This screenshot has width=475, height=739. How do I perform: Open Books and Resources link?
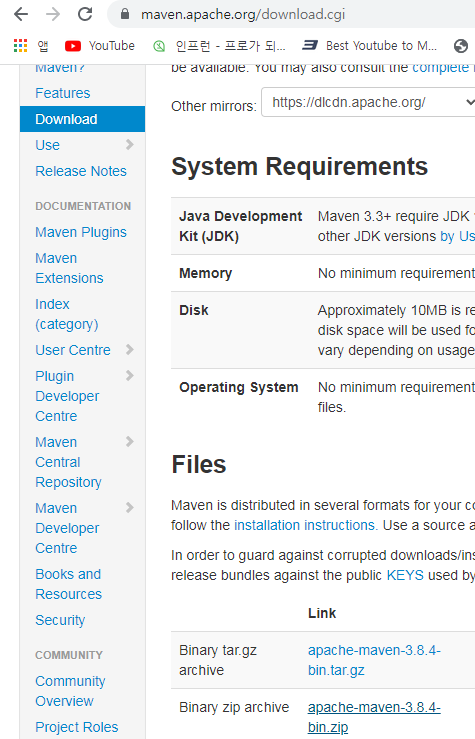click(69, 584)
